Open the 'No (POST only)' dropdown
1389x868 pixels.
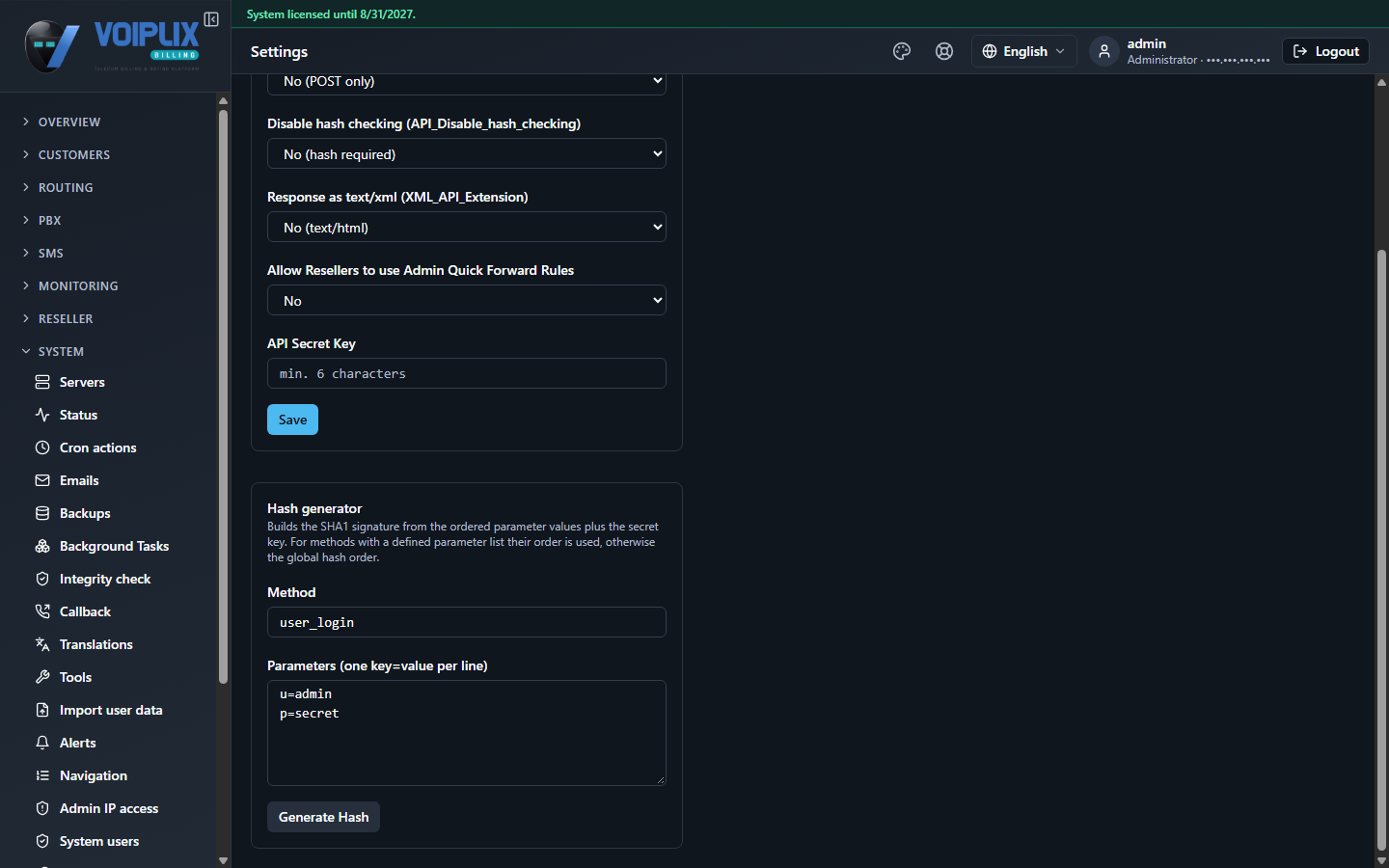pyautogui.click(x=467, y=82)
